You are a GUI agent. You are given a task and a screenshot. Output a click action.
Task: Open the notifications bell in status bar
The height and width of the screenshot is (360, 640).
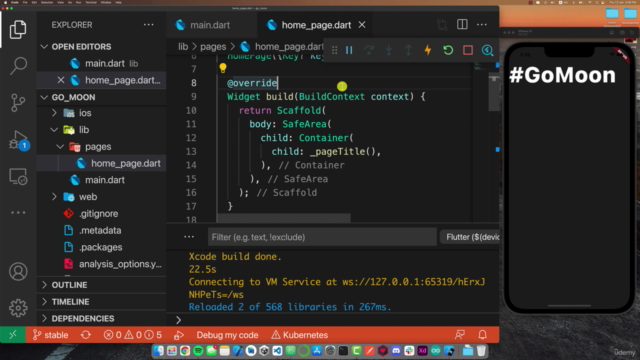coord(482,335)
